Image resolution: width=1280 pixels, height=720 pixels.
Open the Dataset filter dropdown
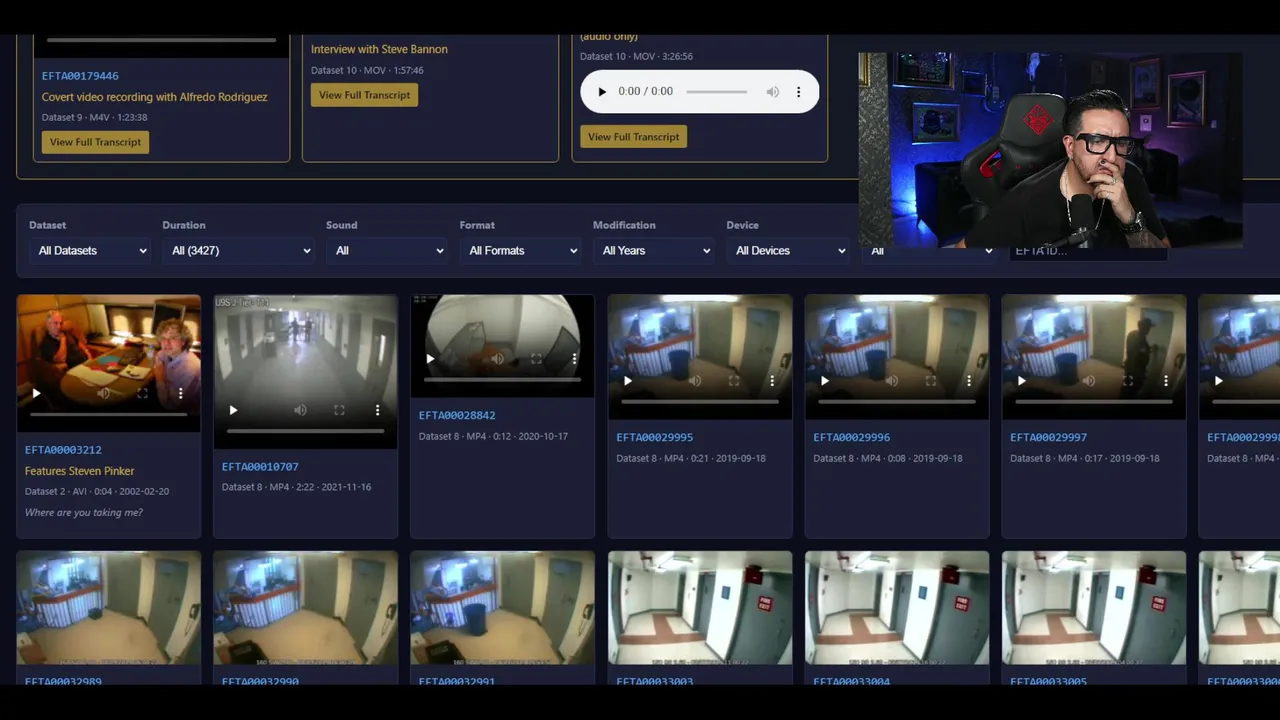pyautogui.click(x=92, y=251)
